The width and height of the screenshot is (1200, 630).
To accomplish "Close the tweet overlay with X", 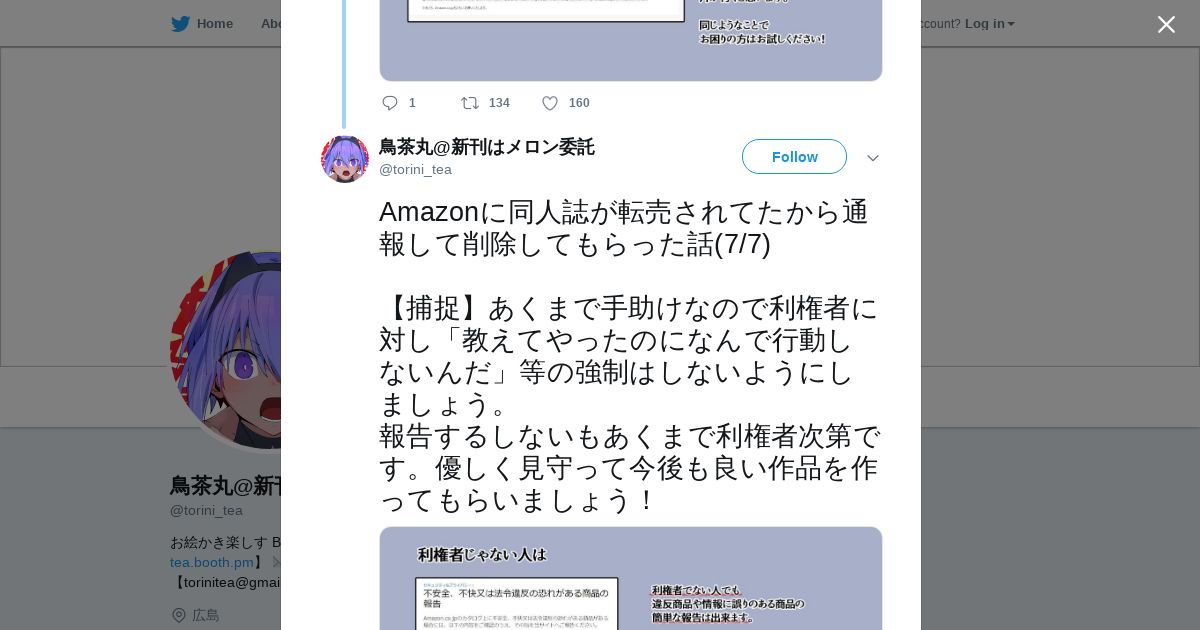I will click(x=1166, y=24).
